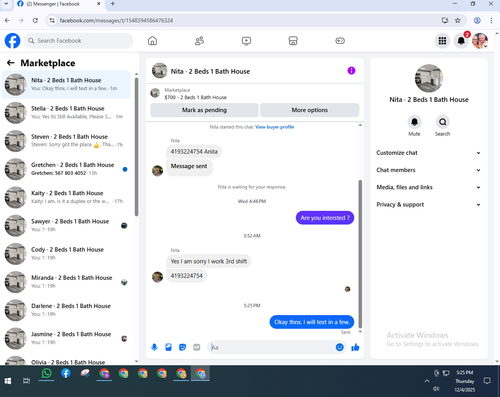Click the More options button
500x397 pixels.
(x=310, y=110)
